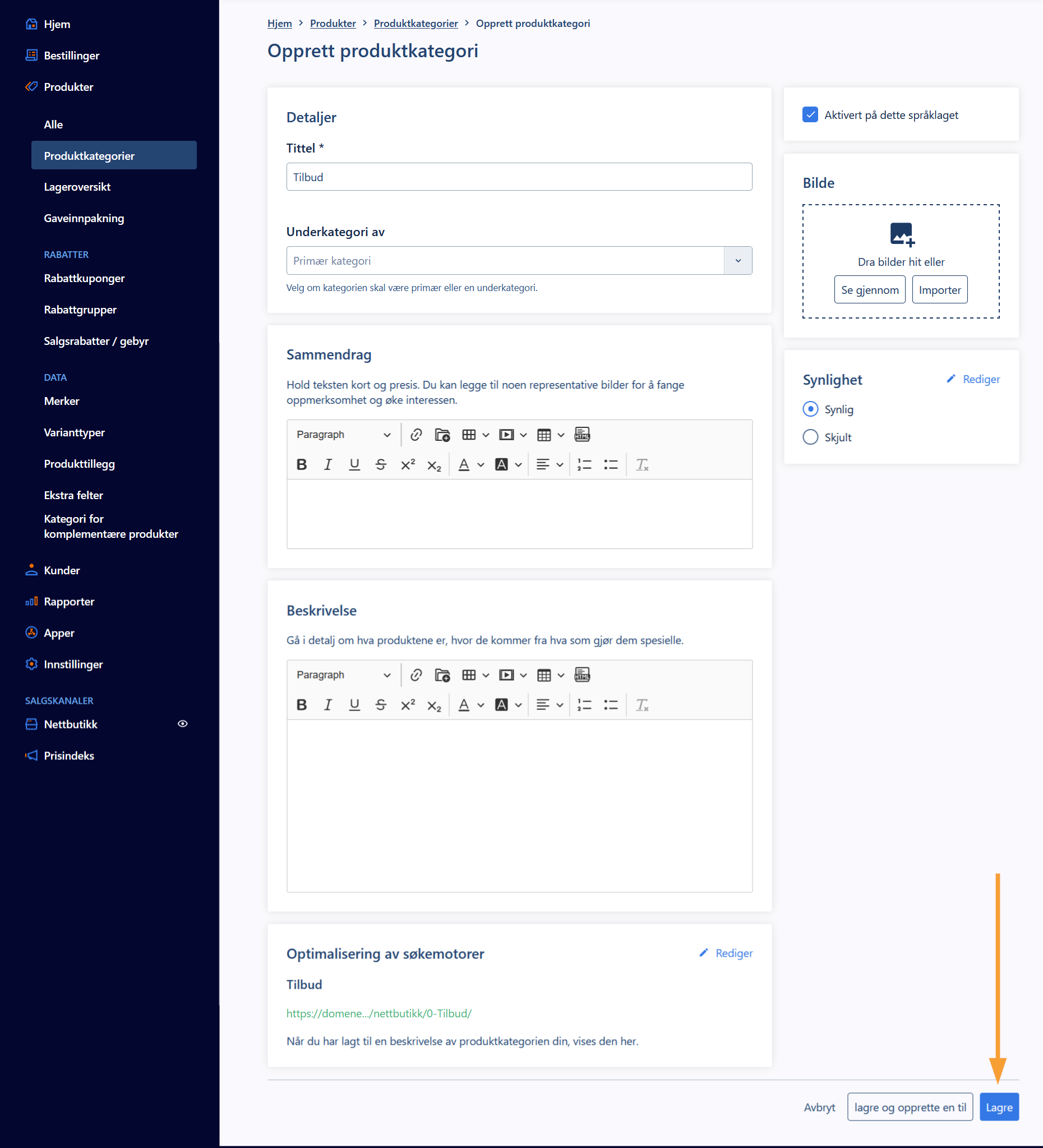Click Rediger link in Synlighet panel
Image resolution: width=1043 pixels, height=1148 pixels.
pyautogui.click(x=973, y=379)
